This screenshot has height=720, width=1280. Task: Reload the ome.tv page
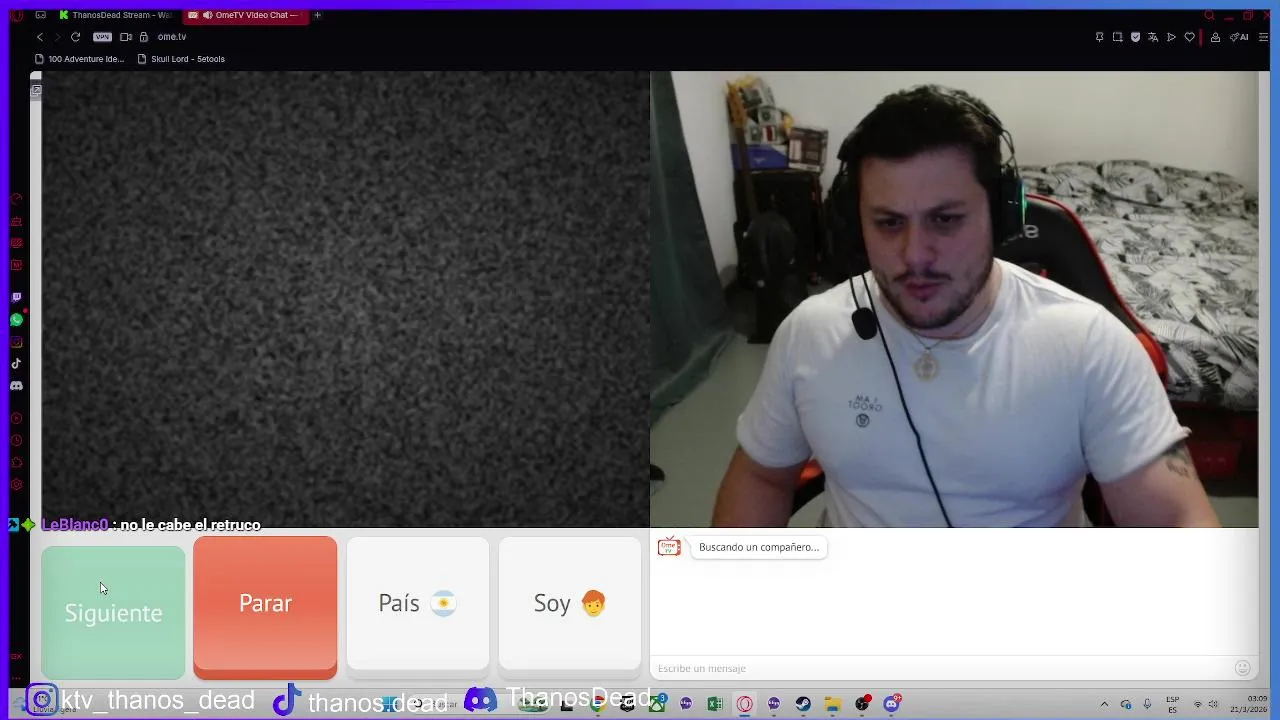pos(75,37)
